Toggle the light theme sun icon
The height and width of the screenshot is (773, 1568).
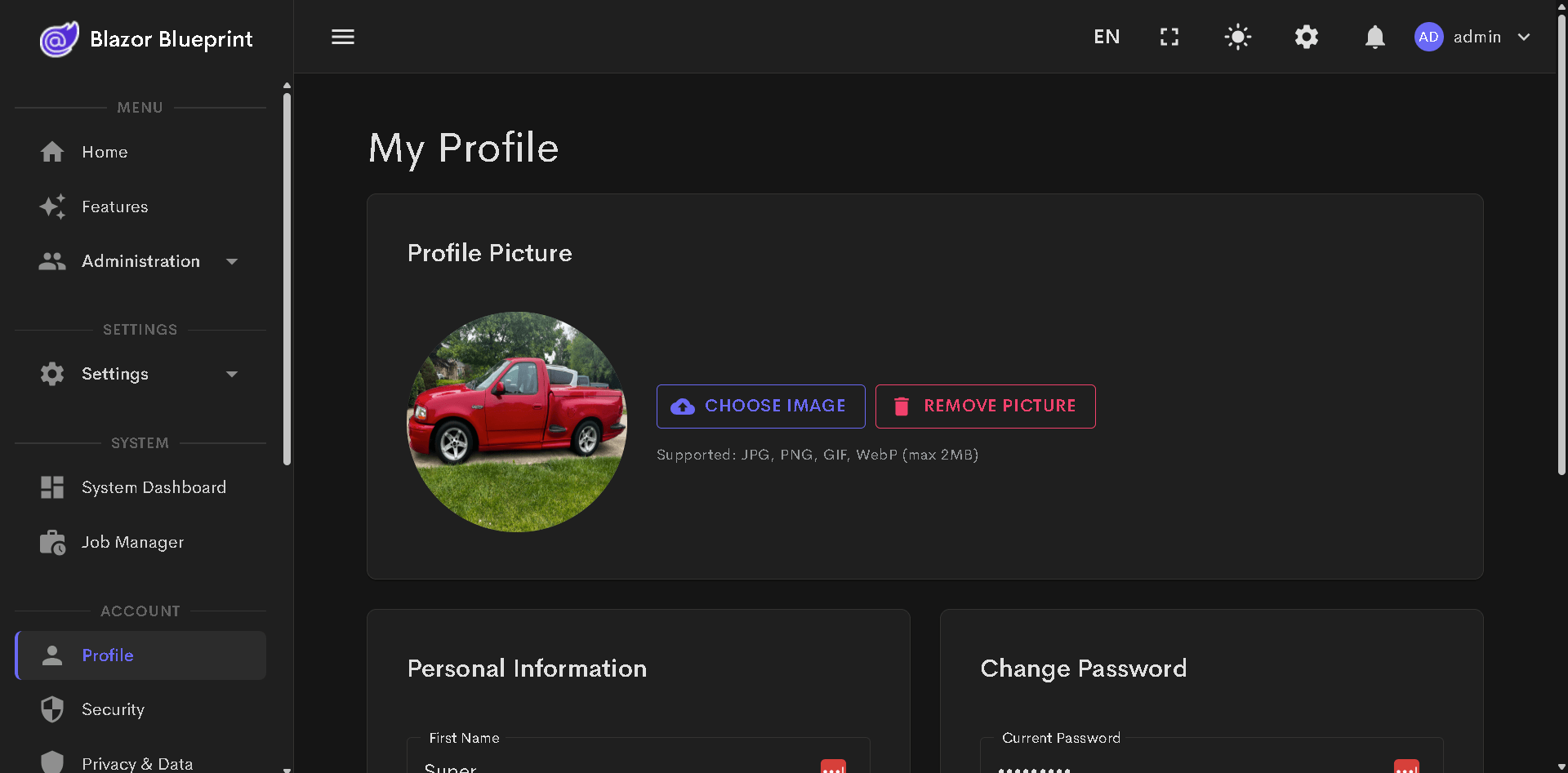[x=1237, y=37]
